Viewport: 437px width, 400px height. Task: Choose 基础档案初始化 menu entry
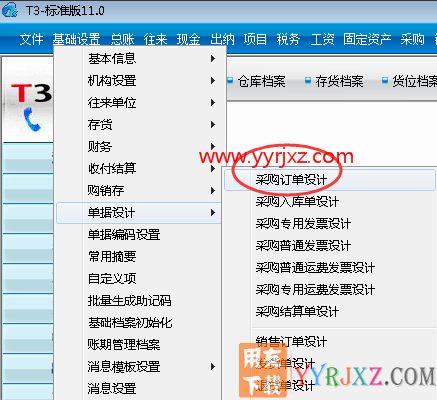coord(138,323)
